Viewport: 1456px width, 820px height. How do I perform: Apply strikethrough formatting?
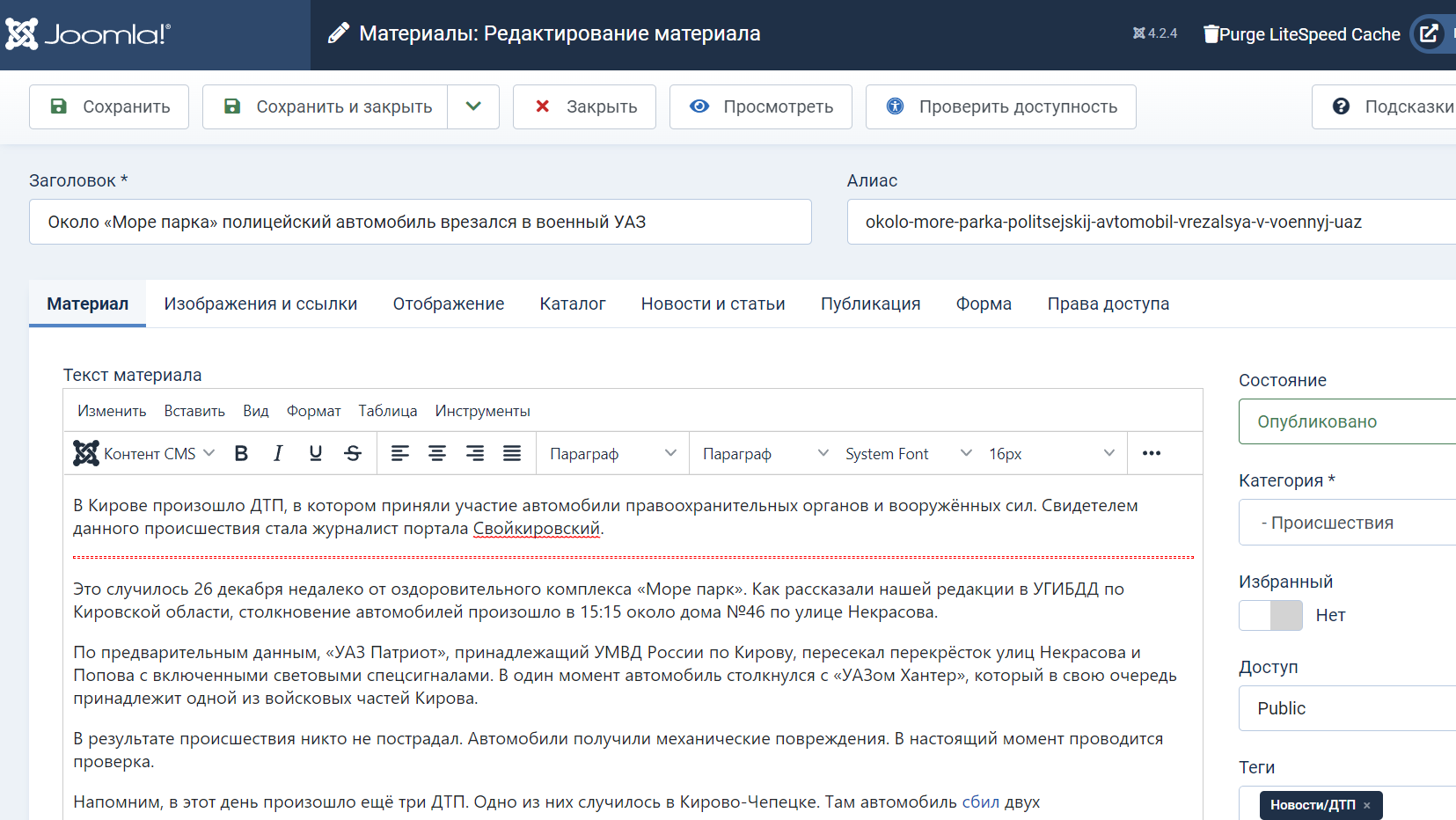(x=353, y=454)
